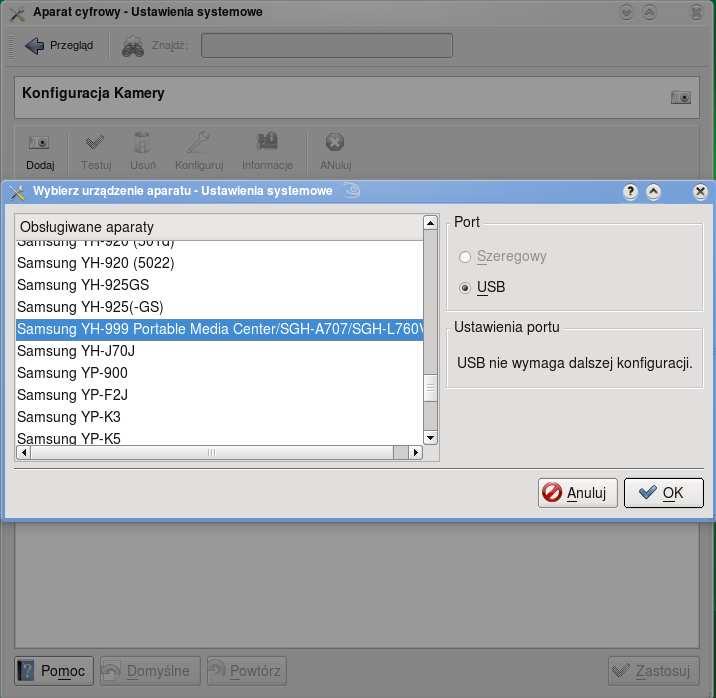The height and width of the screenshot is (698, 716).
Task: Click the vertical scrollbar thumb of camera list
Action: (430, 388)
